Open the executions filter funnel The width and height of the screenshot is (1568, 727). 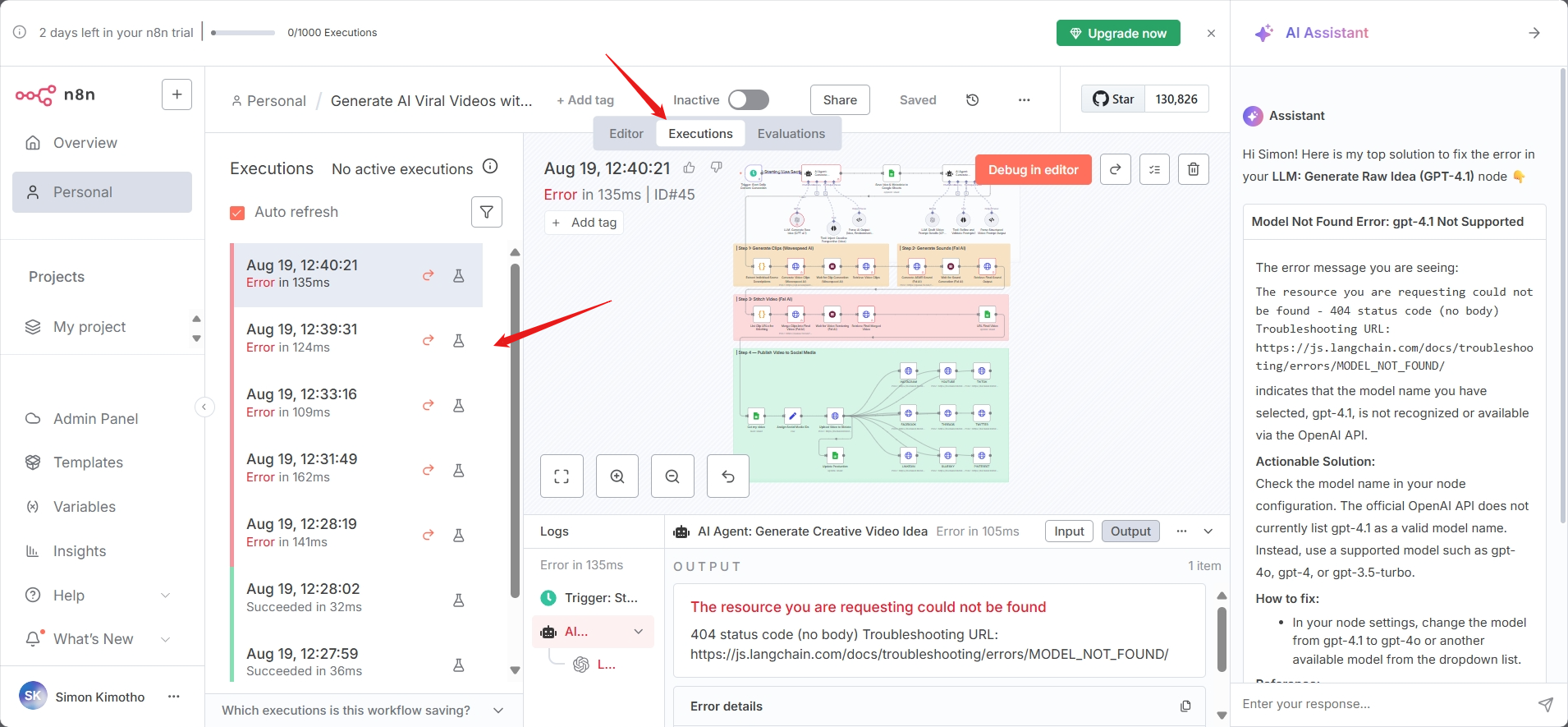pyautogui.click(x=487, y=212)
